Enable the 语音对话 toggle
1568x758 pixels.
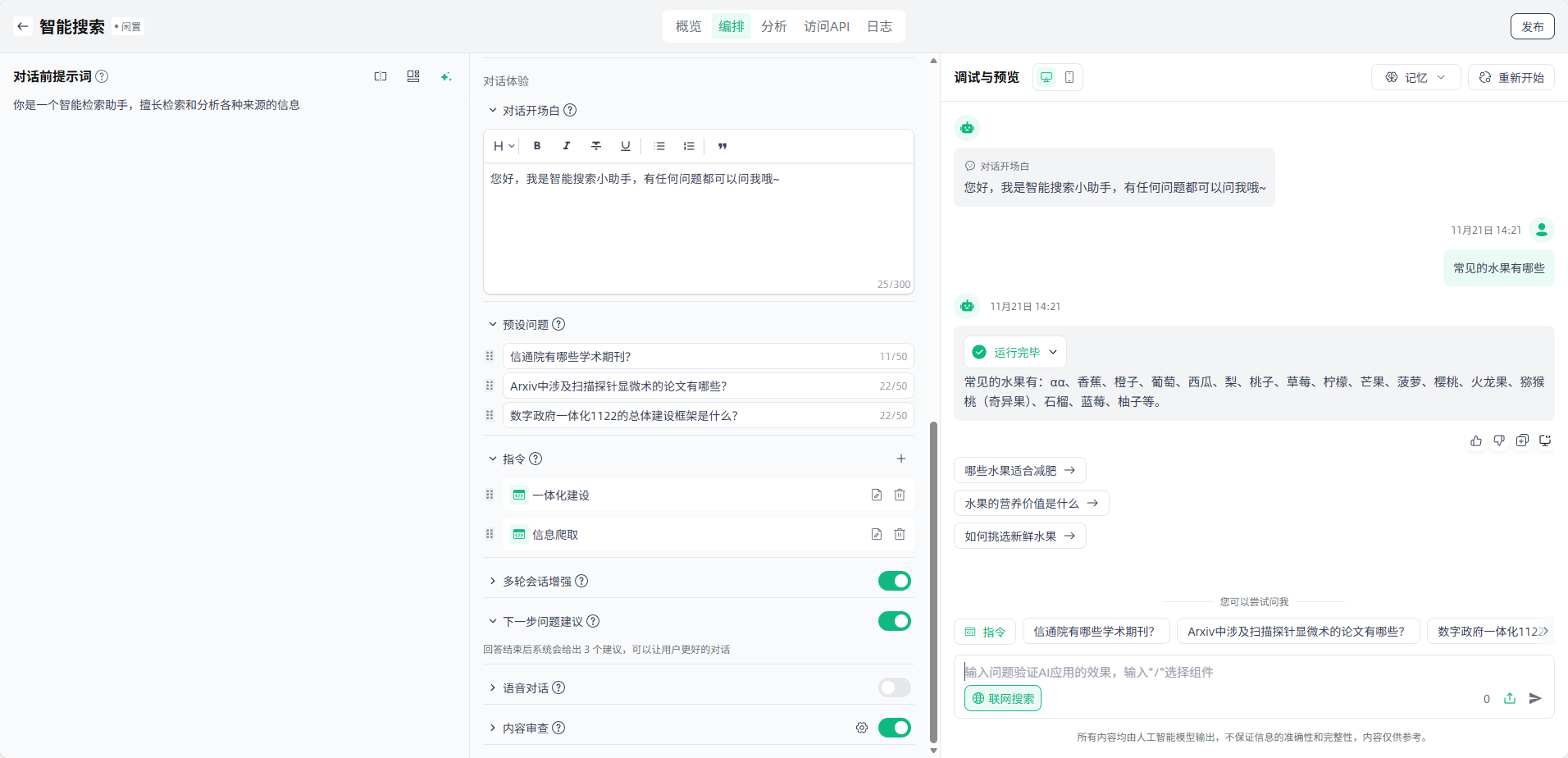pos(894,687)
